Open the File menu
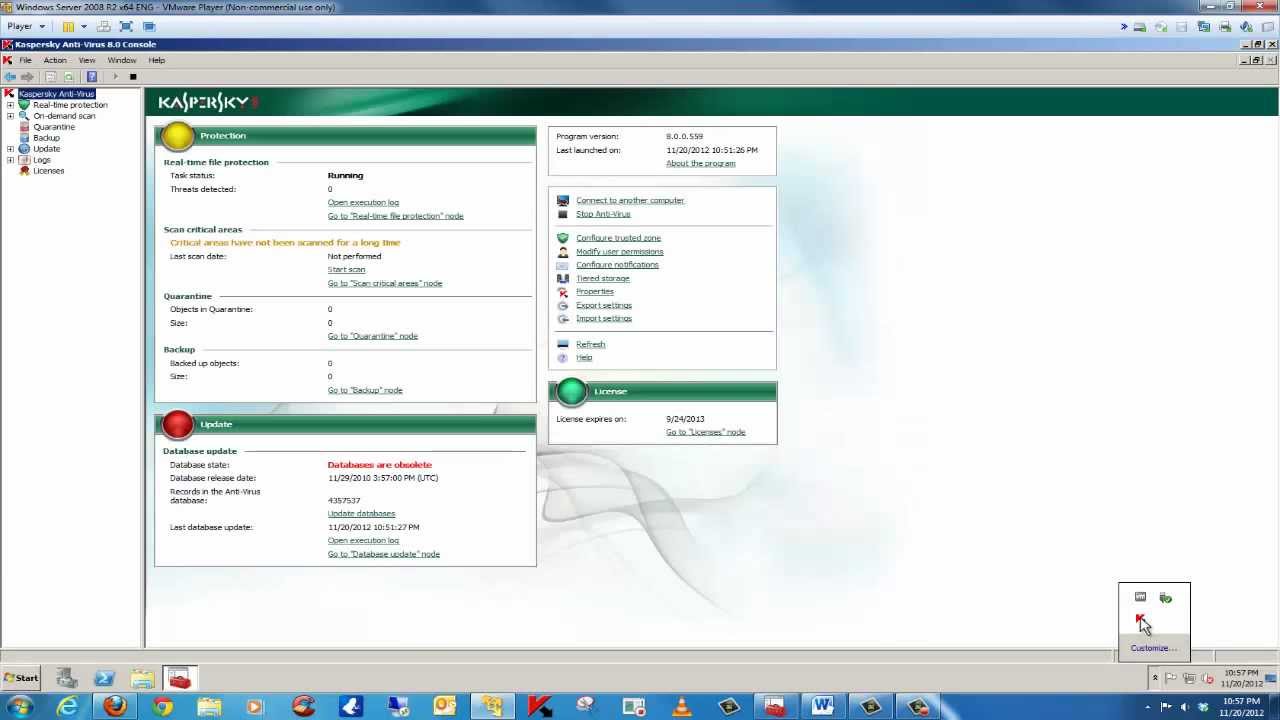The width and height of the screenshot is (1280, 720). (25, 60)
